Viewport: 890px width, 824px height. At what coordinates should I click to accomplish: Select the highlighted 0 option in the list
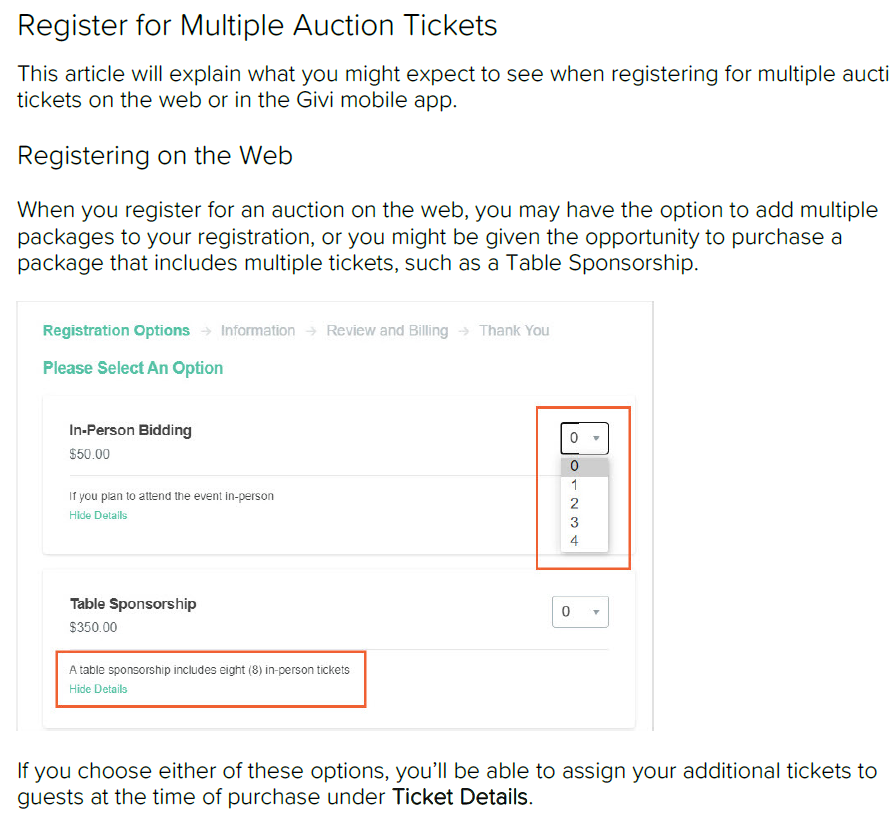coord(584,466)
